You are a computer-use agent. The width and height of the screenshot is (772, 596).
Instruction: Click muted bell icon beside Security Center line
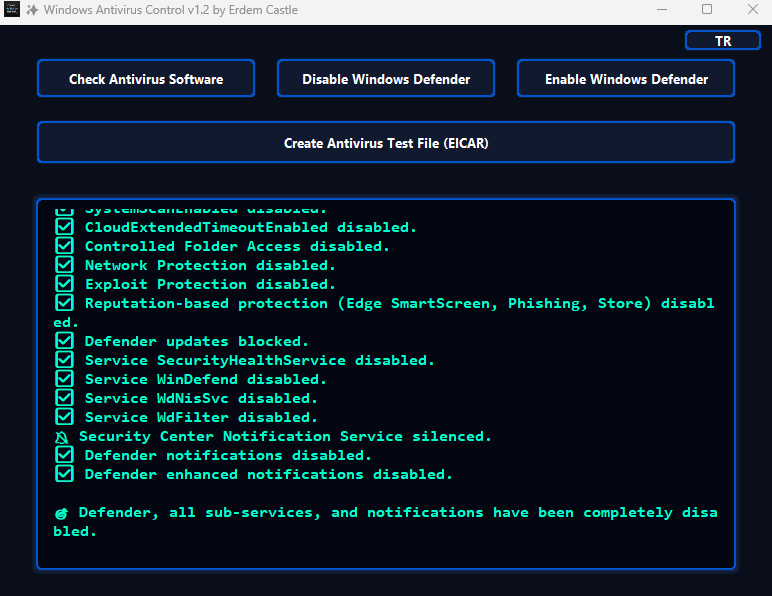click(x=62, y=437)
